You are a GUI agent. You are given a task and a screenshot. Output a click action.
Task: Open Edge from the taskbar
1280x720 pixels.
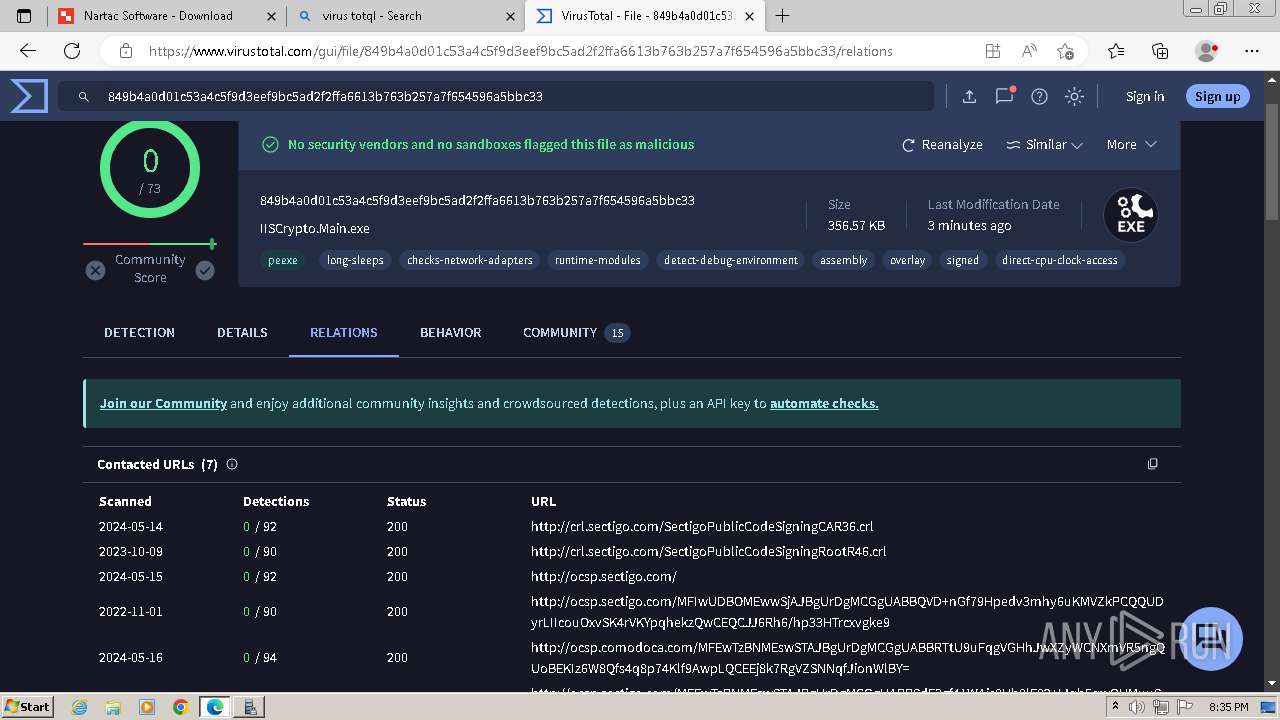click(214, 707)
